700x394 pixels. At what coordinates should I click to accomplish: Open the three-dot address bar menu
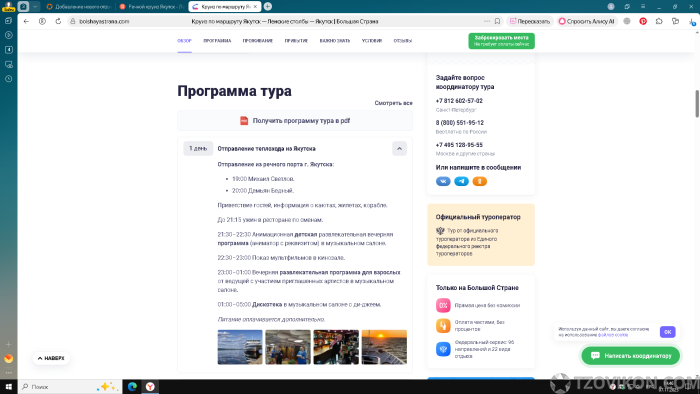[487, 21]
